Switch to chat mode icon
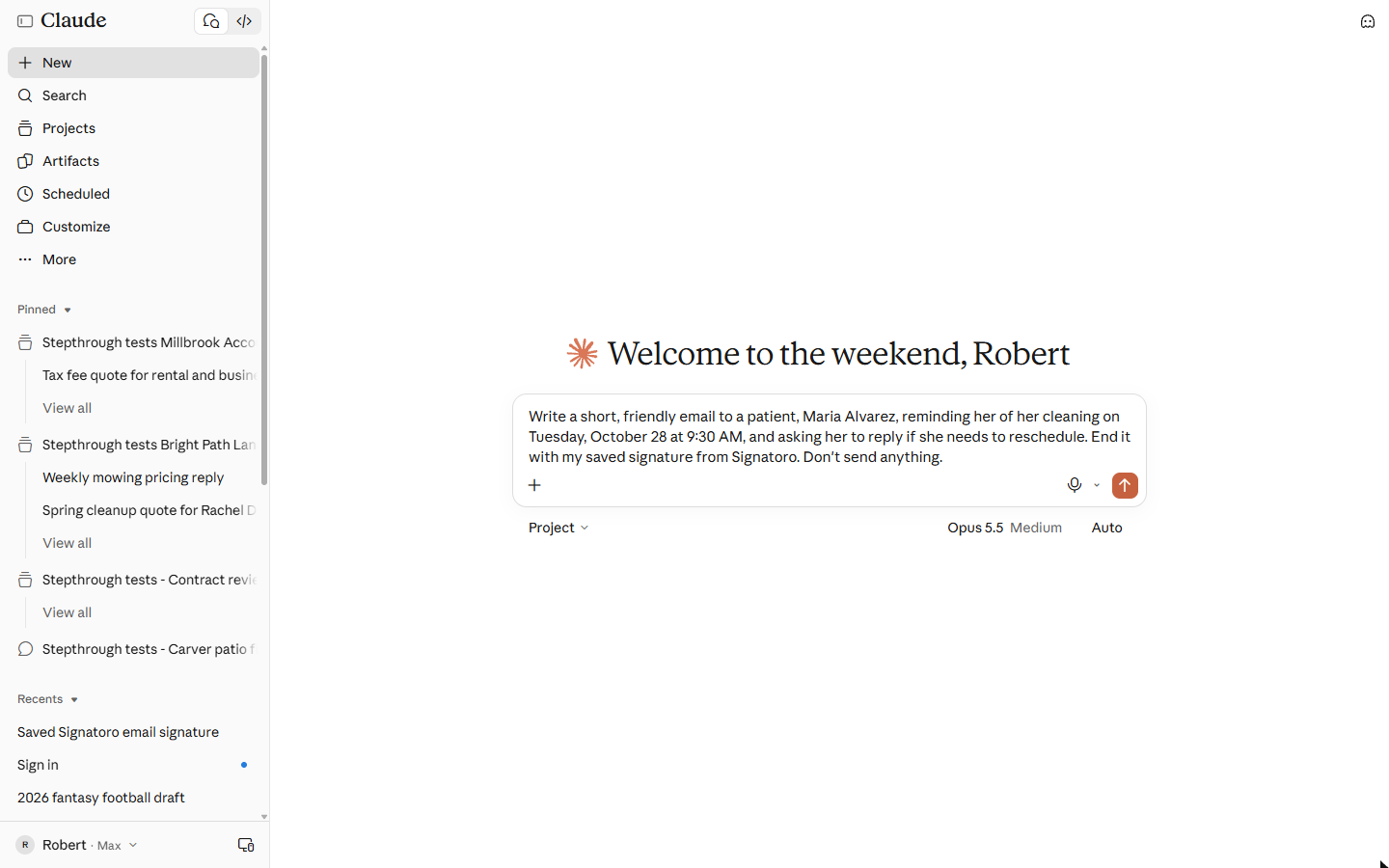Screen dimensions: 1389x868 point(211,21)
